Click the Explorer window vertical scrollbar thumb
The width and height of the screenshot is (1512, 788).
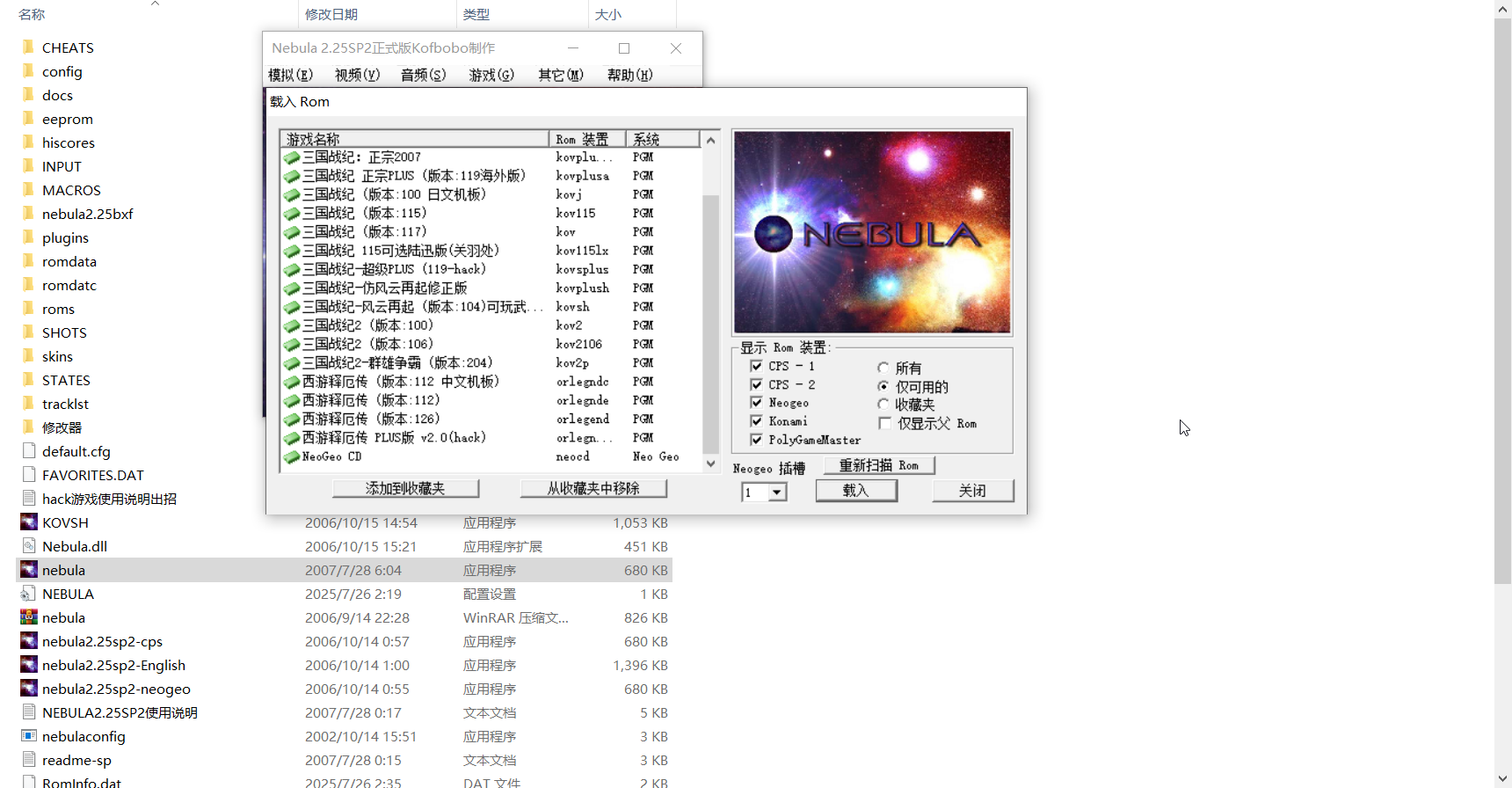1502,302
